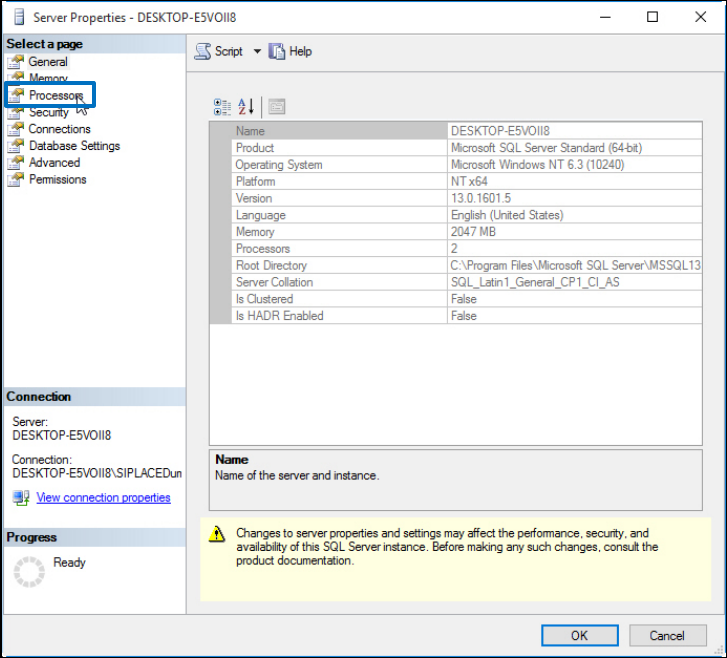Click the Ready progress spinner
The image size is (727, 658).
point(29,572)
